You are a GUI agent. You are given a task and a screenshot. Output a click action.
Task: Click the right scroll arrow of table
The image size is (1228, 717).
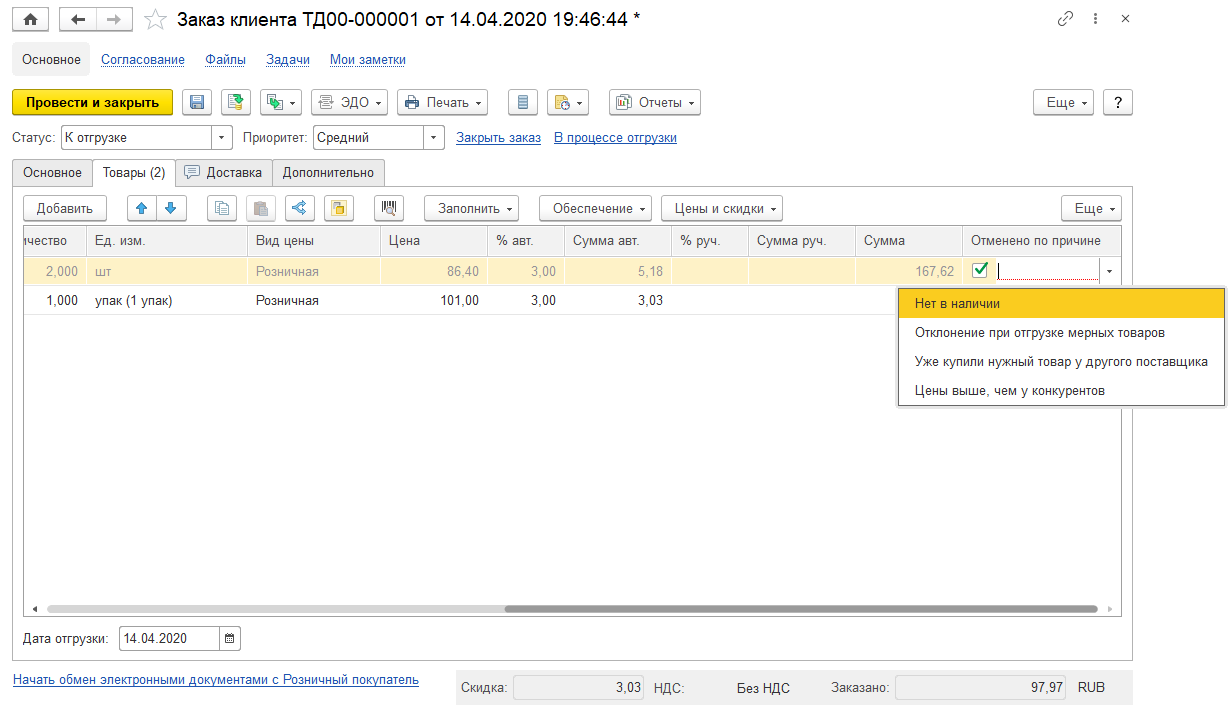[1108, 608]
